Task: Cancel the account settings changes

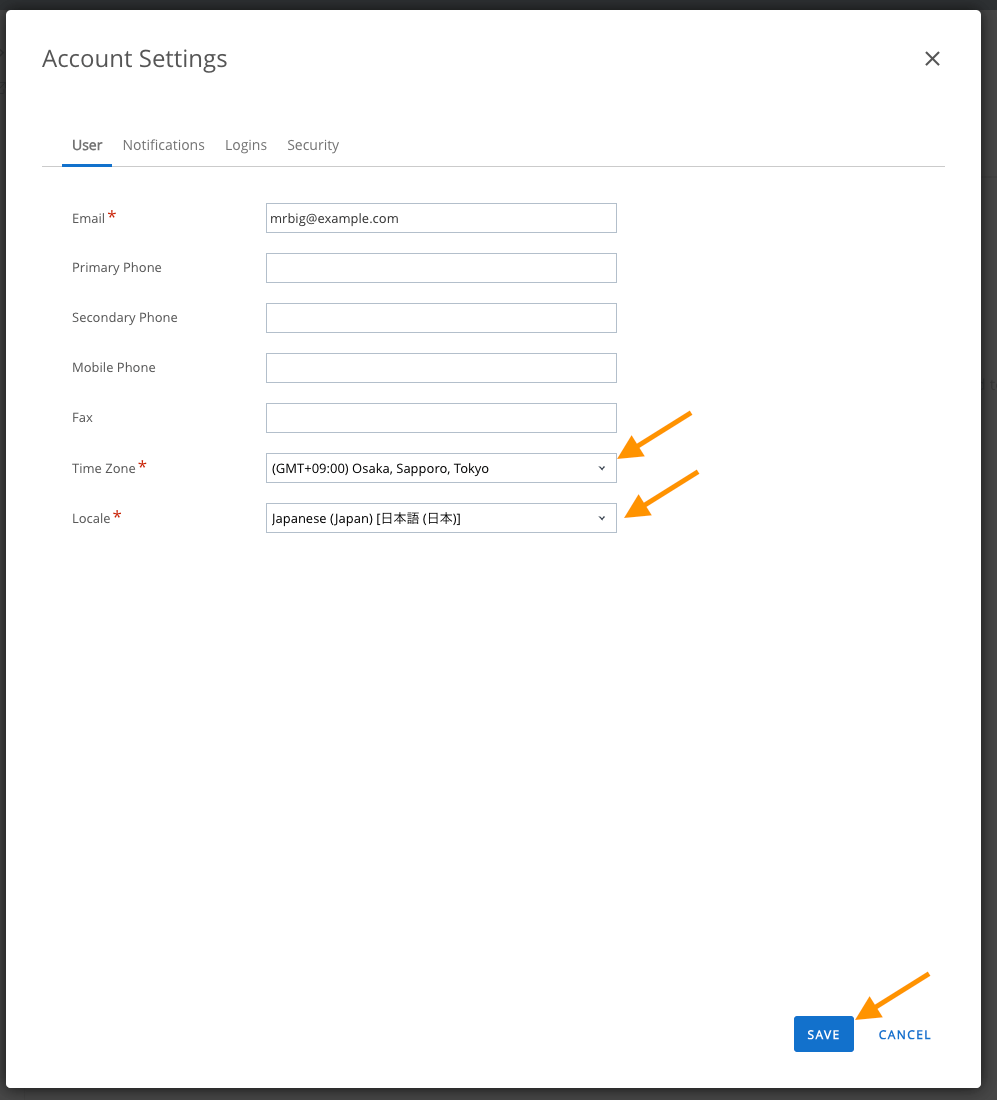Action: click(x=904, y=1035)
